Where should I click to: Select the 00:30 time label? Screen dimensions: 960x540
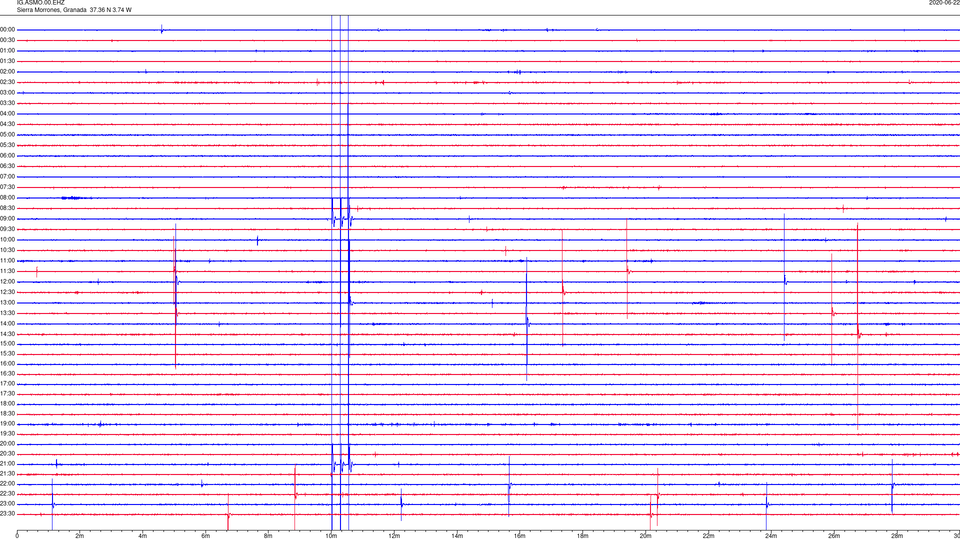tap(8, 40)
